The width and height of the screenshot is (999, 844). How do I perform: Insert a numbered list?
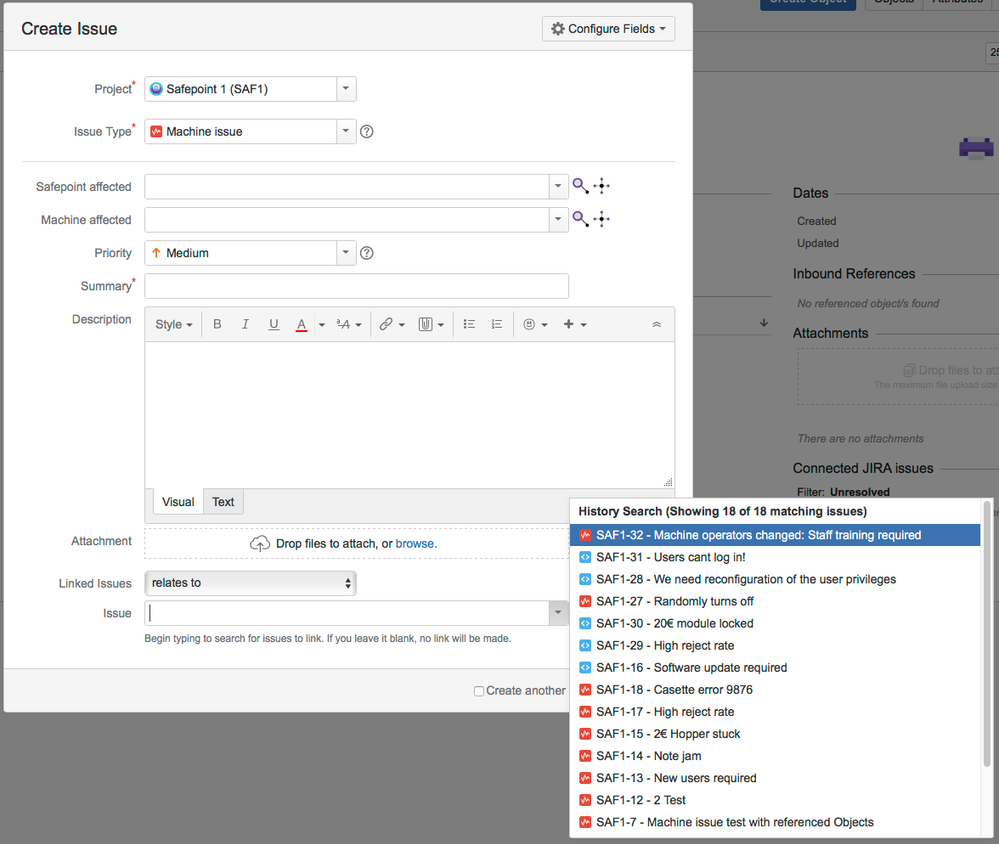click(x=497, y=324)
